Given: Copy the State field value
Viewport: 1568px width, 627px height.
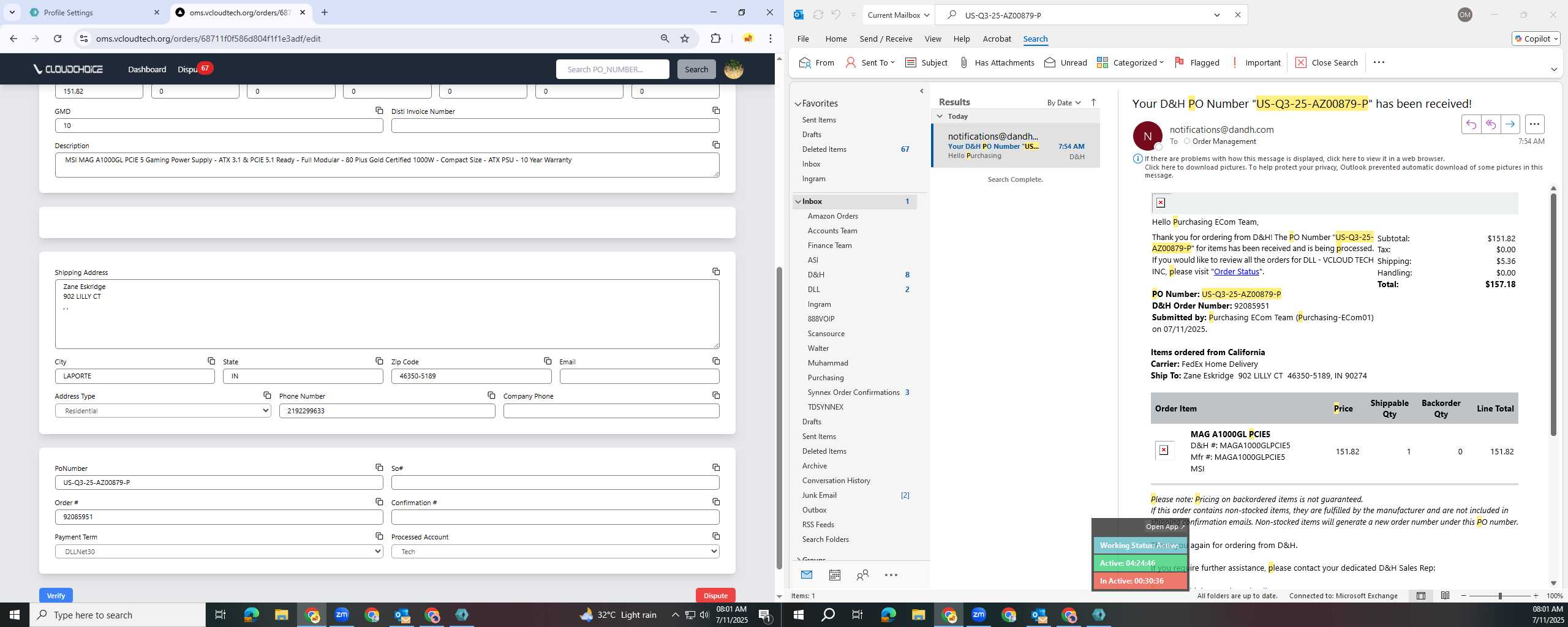Looking at the screenshot, I should (379, 361).
